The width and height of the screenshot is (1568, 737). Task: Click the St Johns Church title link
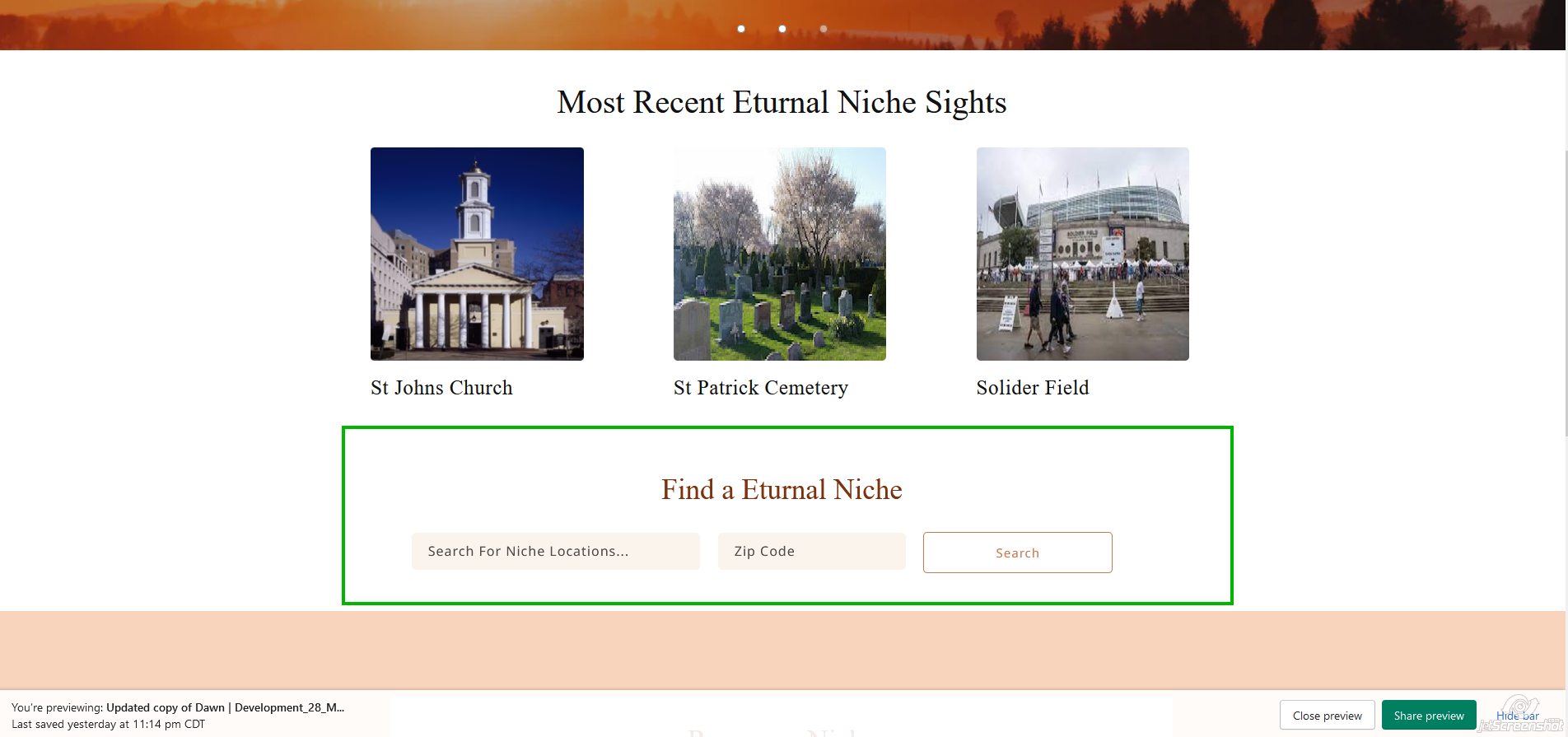pyautogui.click(x=441, y=388)
